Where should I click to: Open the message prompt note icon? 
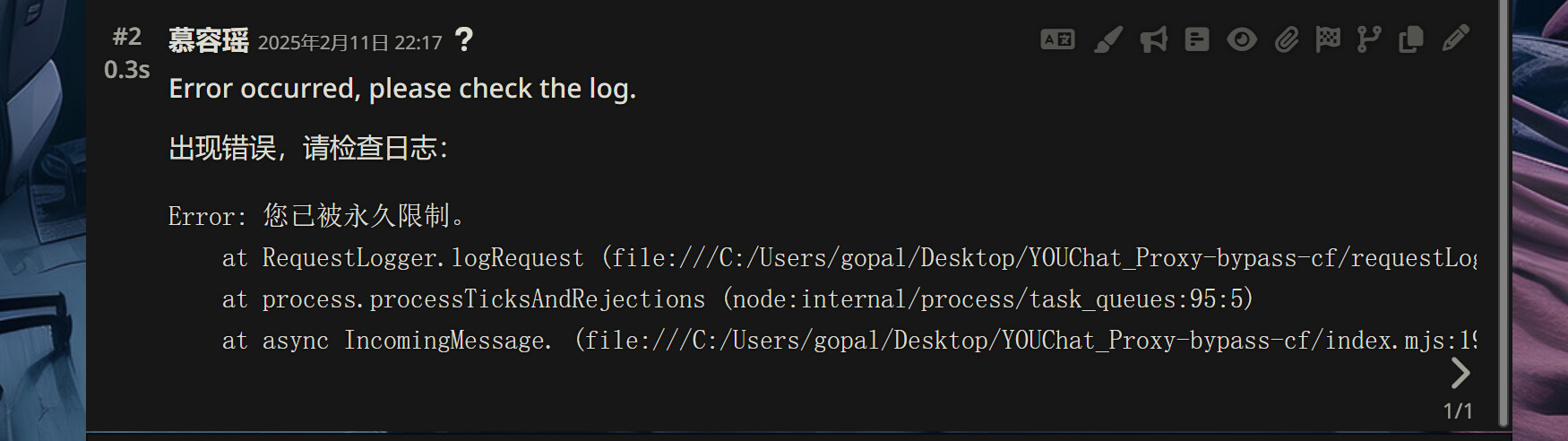[1197, 39]
